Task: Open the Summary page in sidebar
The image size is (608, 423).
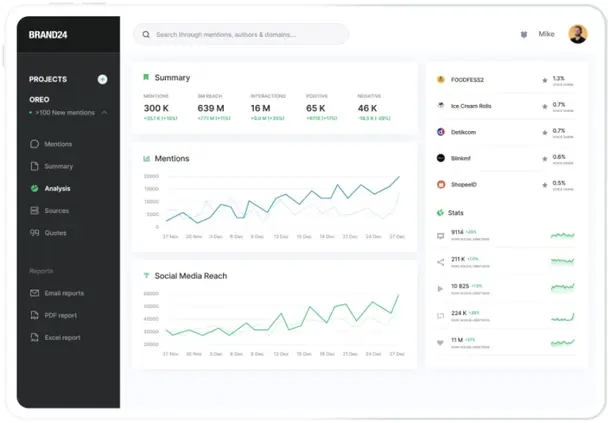Action: pyautogui.click(x=58, y=166)
